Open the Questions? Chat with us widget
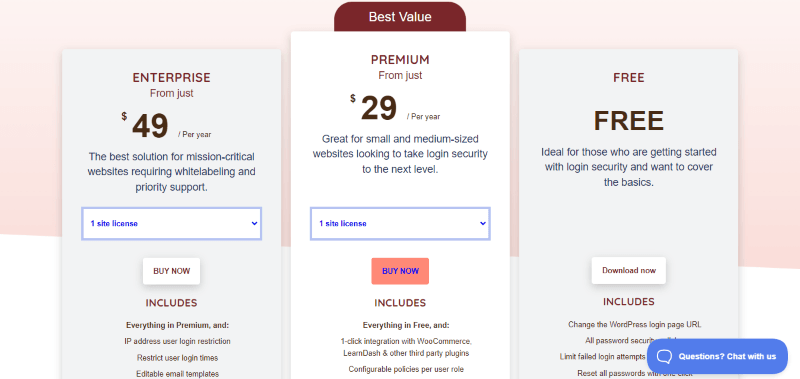800x379 pixels. pos(717,357)
